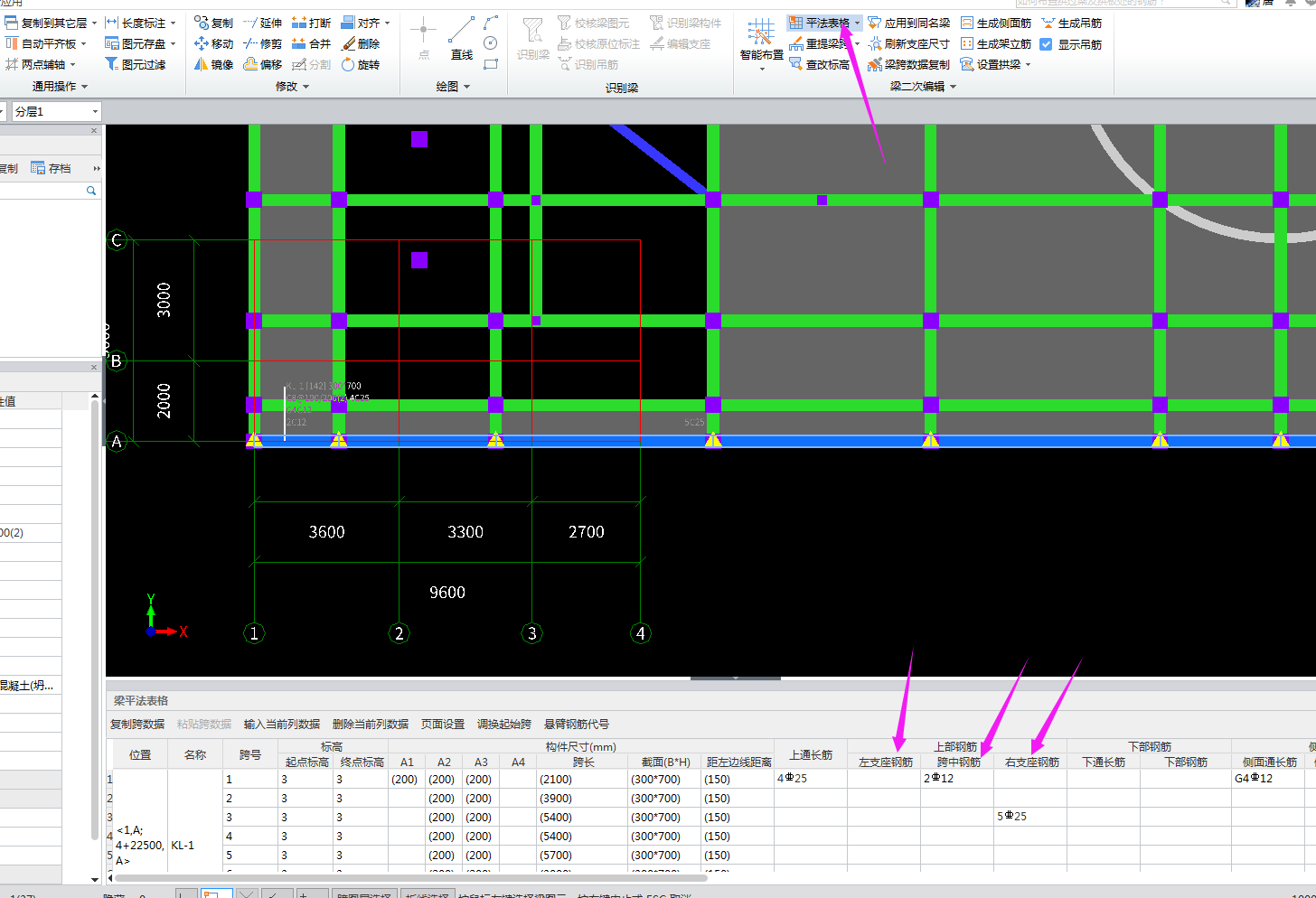This screenshot has height=898, width=1316.
Task: Click 调换起始跨 button
Action: (x=504, y=724)
